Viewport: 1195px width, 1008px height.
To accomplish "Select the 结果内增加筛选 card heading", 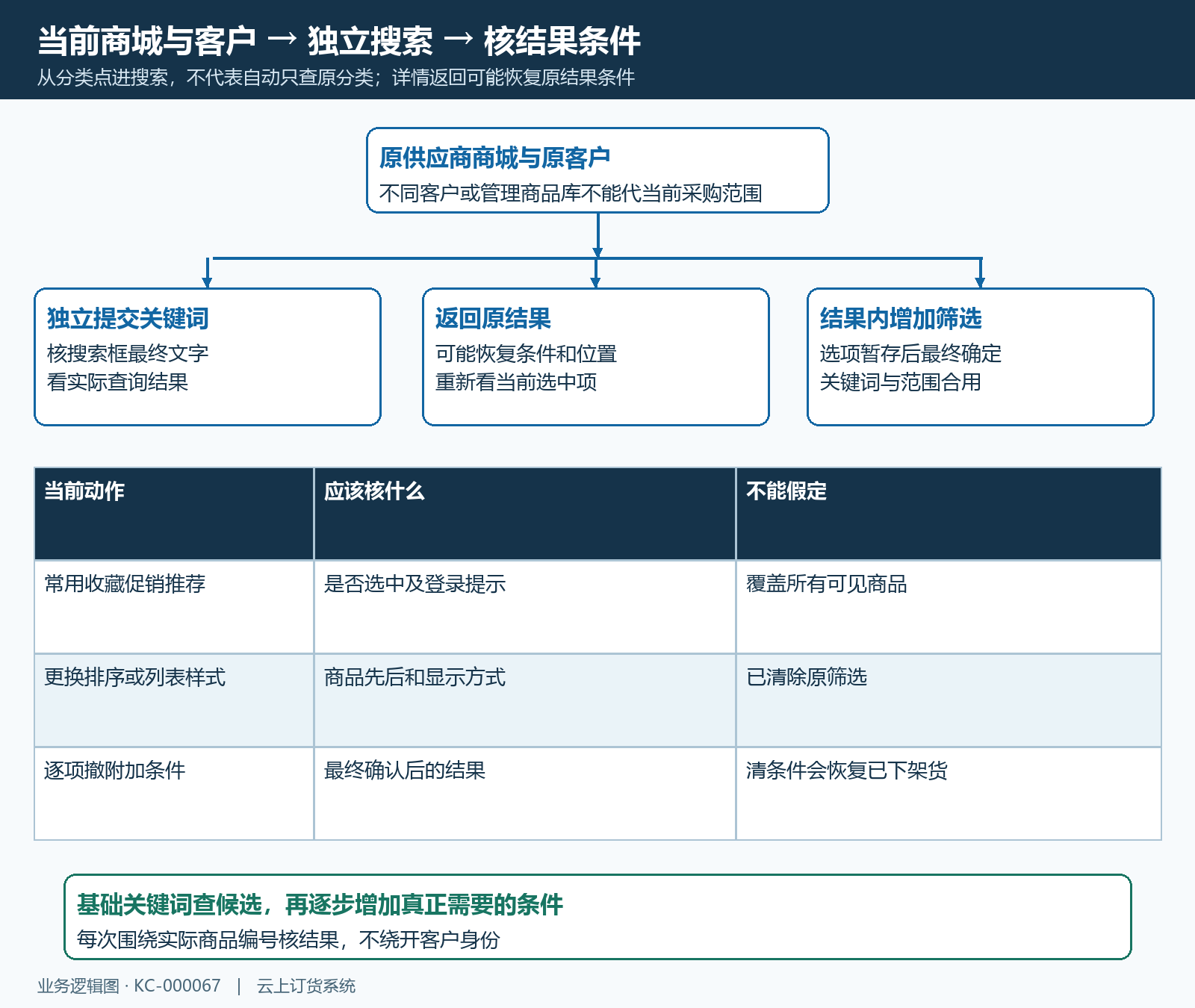I will (901, 318).
